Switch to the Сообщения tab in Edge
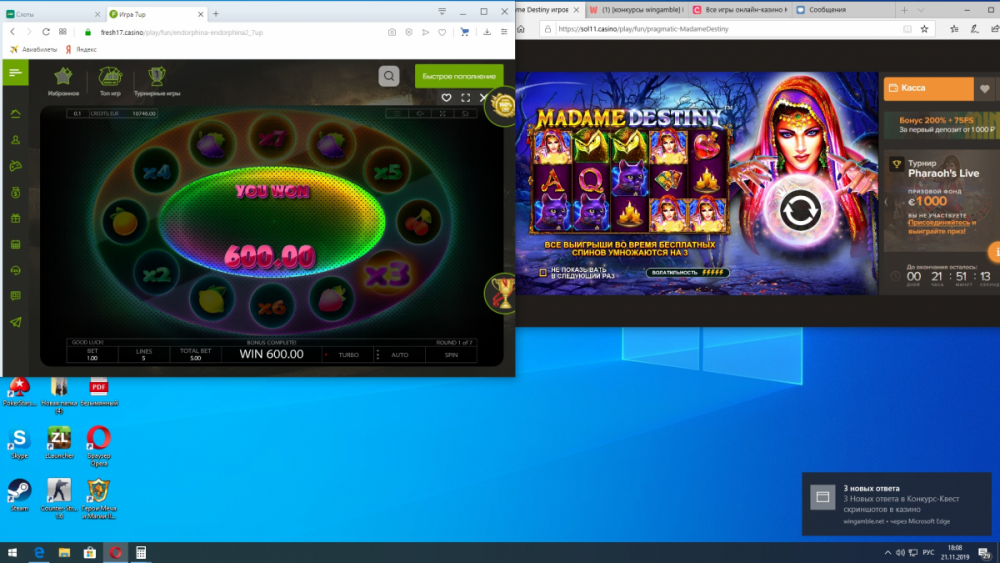The height and width of the screenshot is (563, 1000). click(x=840, y=9)
